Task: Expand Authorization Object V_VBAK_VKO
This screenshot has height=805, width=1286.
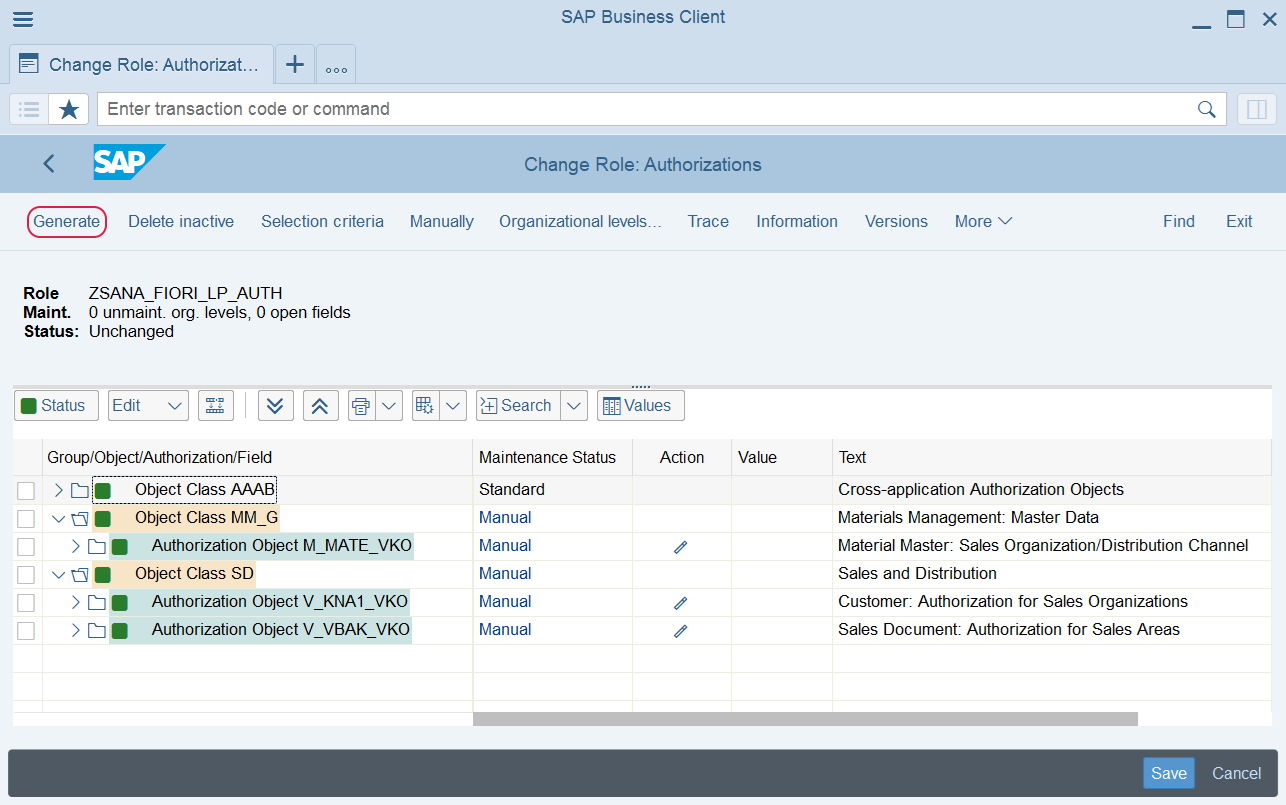Action: (75, 630)
